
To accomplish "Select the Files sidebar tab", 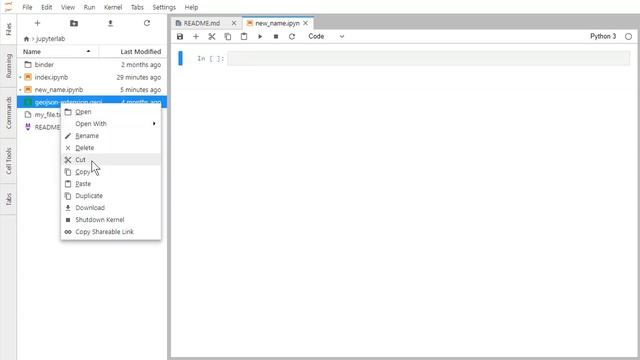I will click(9, 29).
